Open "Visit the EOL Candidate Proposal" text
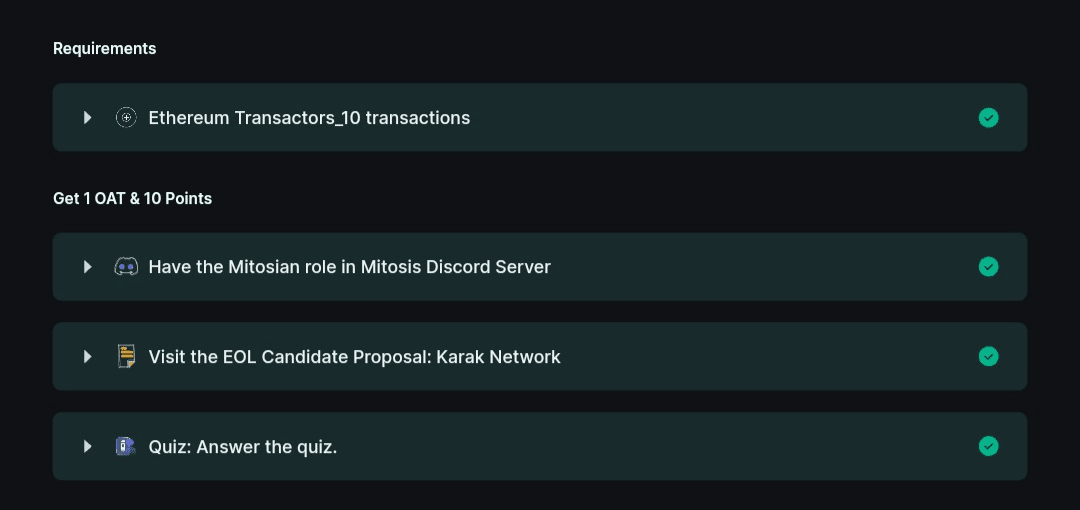Screen dimensions: 1080x510 click(354, 357)
